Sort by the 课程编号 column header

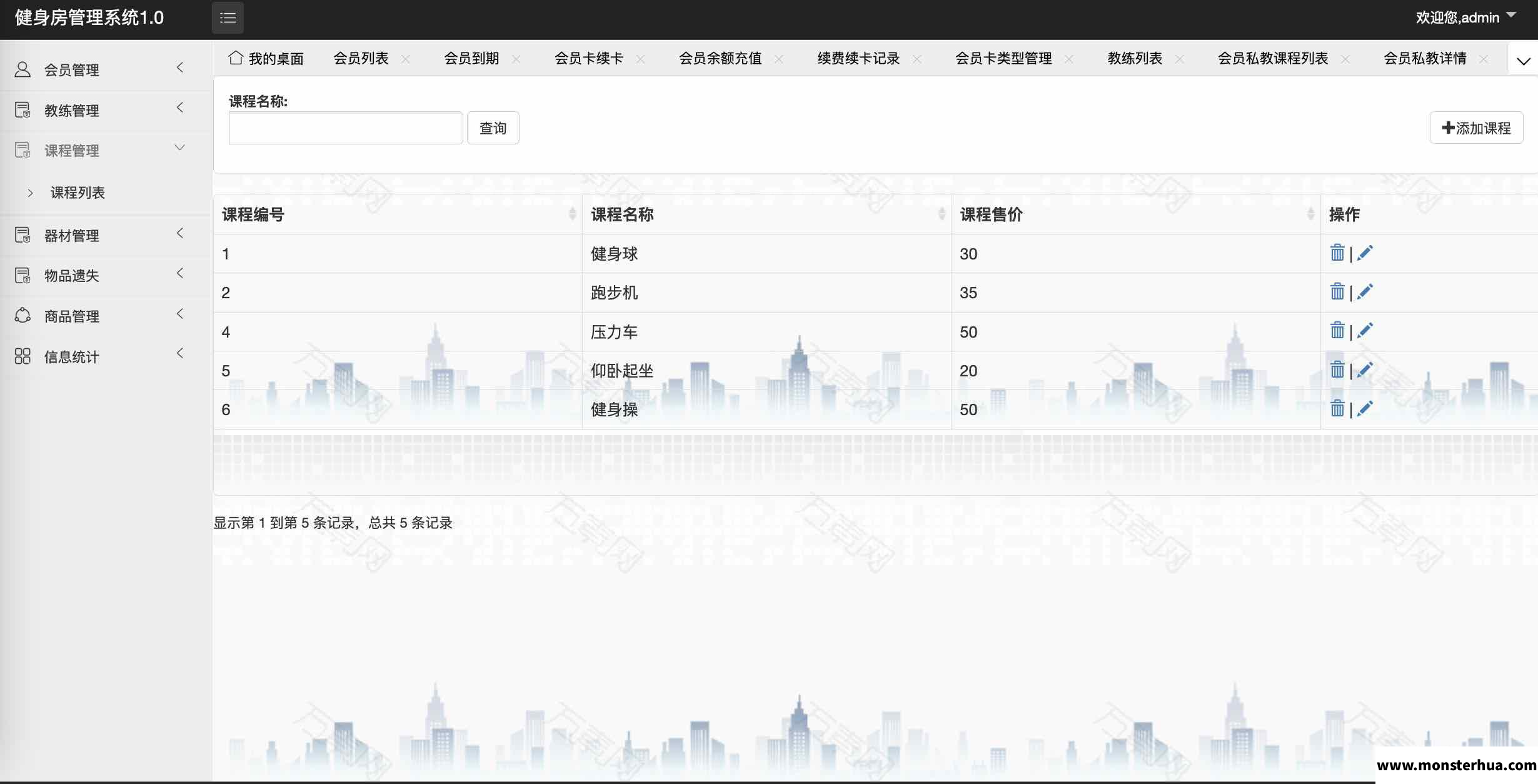(398, 214)
